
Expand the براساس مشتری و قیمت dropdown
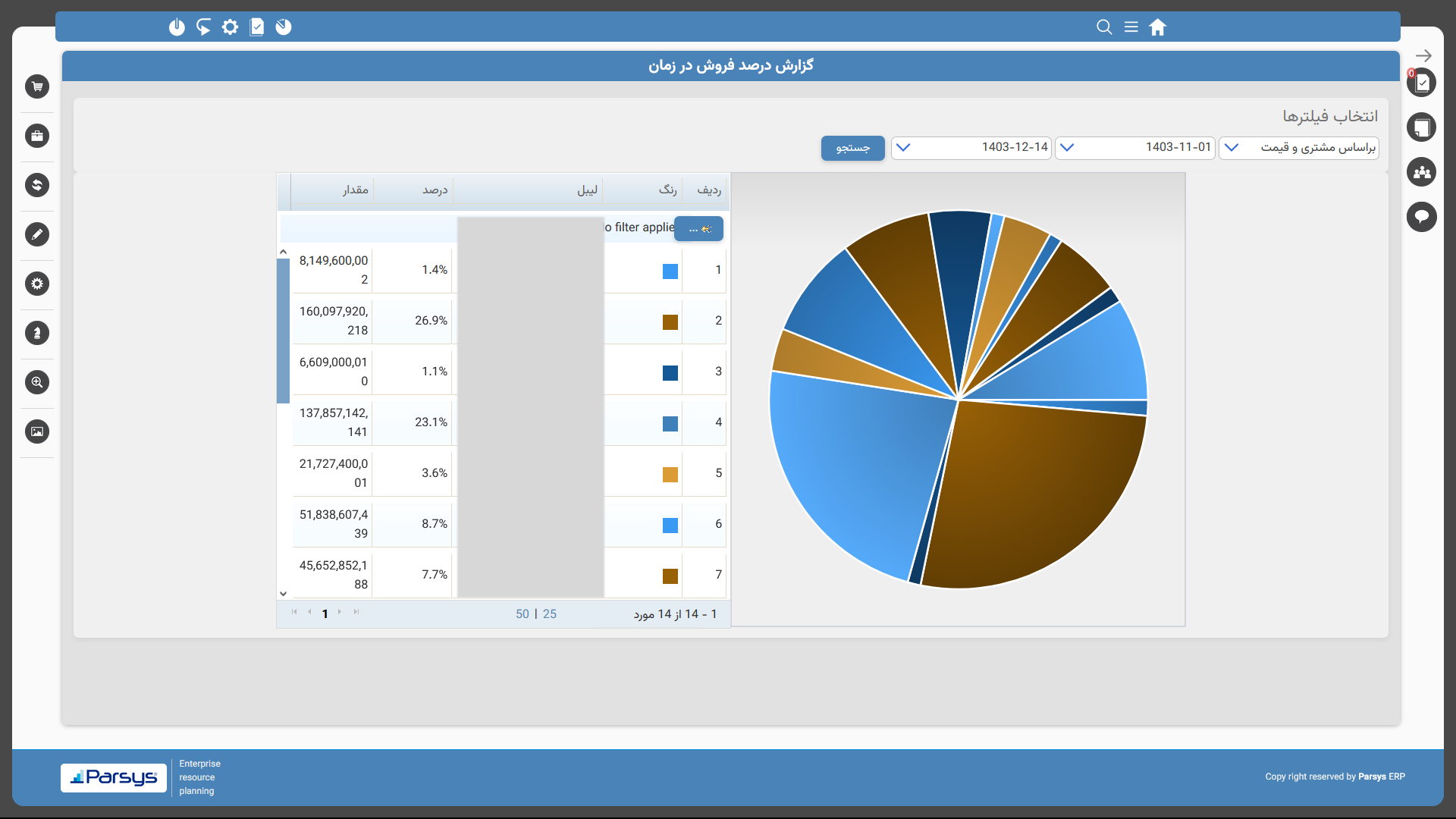point(1232,148)
